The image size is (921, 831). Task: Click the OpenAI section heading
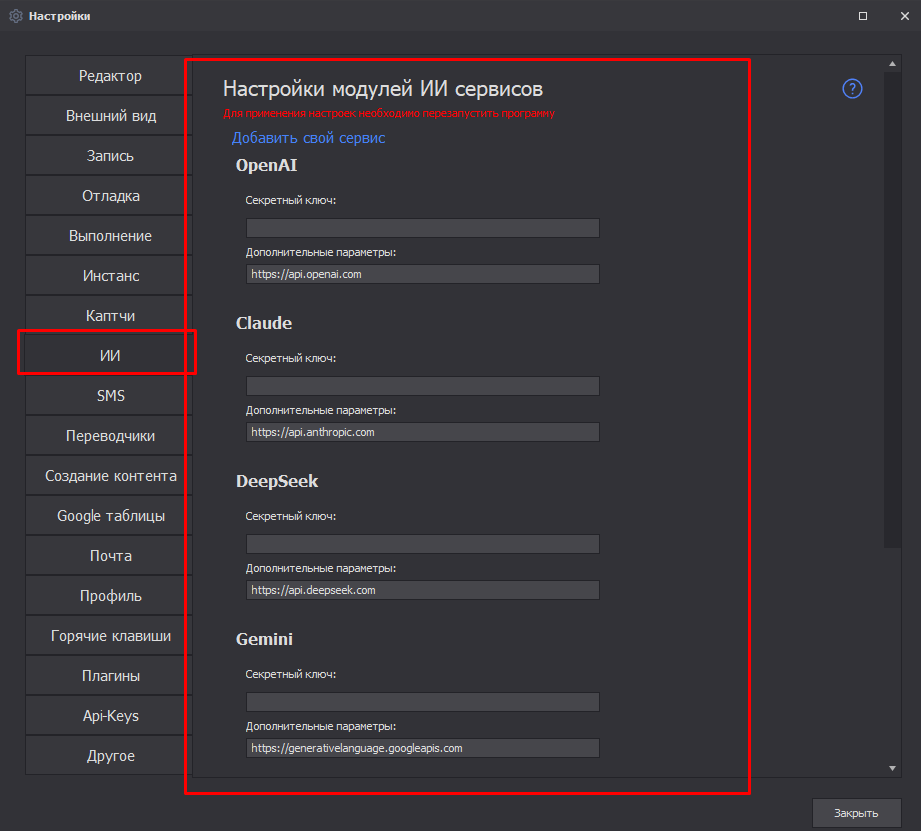pyautogui.click(x=266, y=166)
